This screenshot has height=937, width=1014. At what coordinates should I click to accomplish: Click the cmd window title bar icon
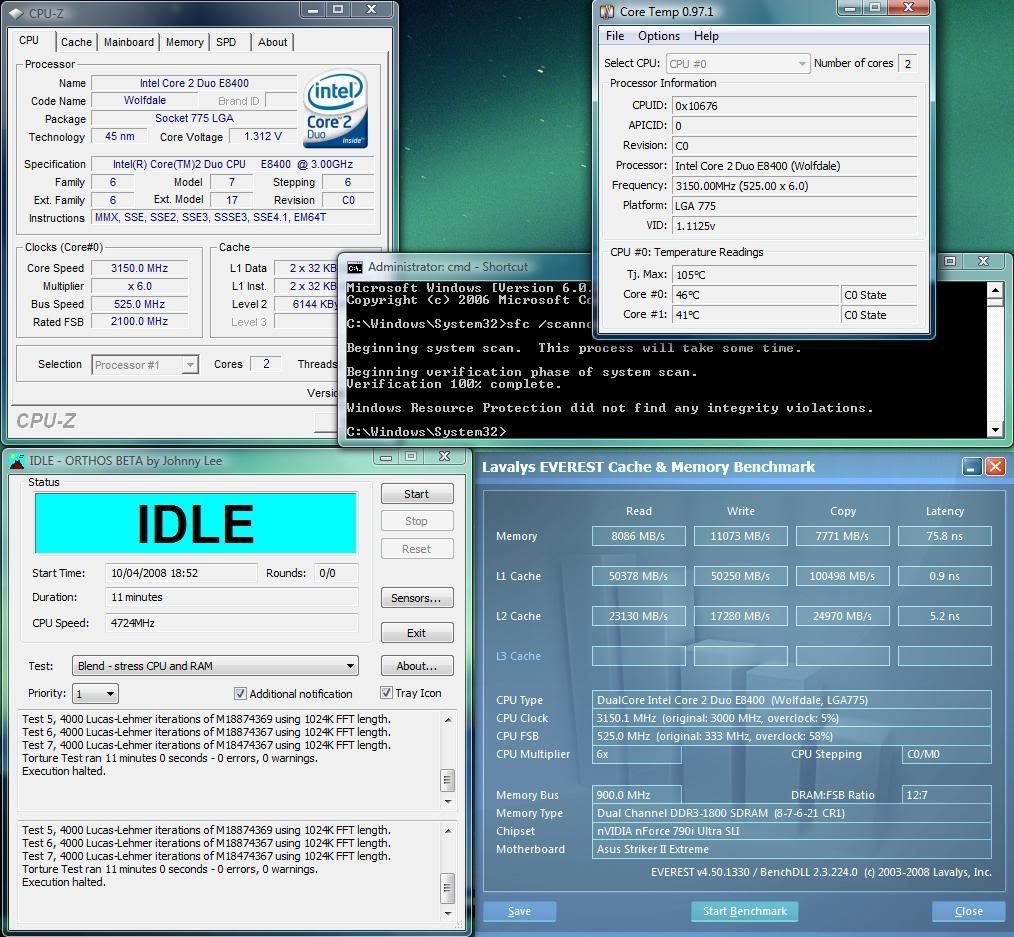point(354,267)
